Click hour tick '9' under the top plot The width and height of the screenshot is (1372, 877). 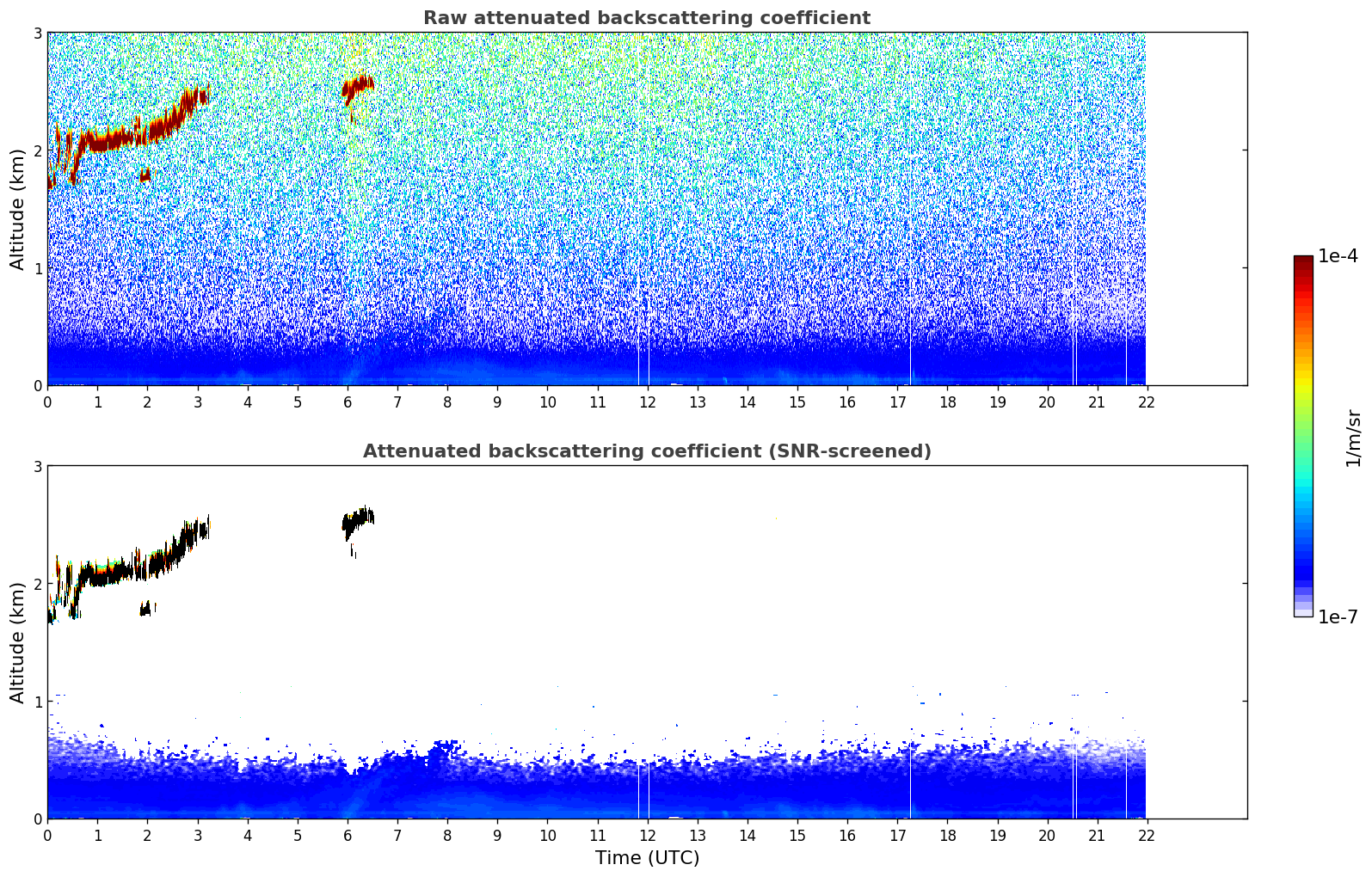click(x=497, y=402)
